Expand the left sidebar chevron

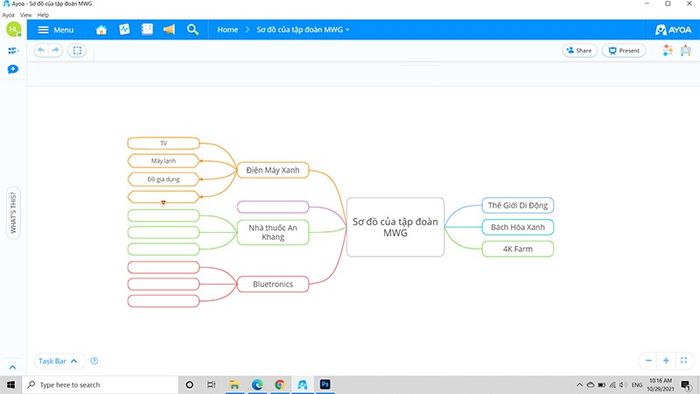[12, 367]
